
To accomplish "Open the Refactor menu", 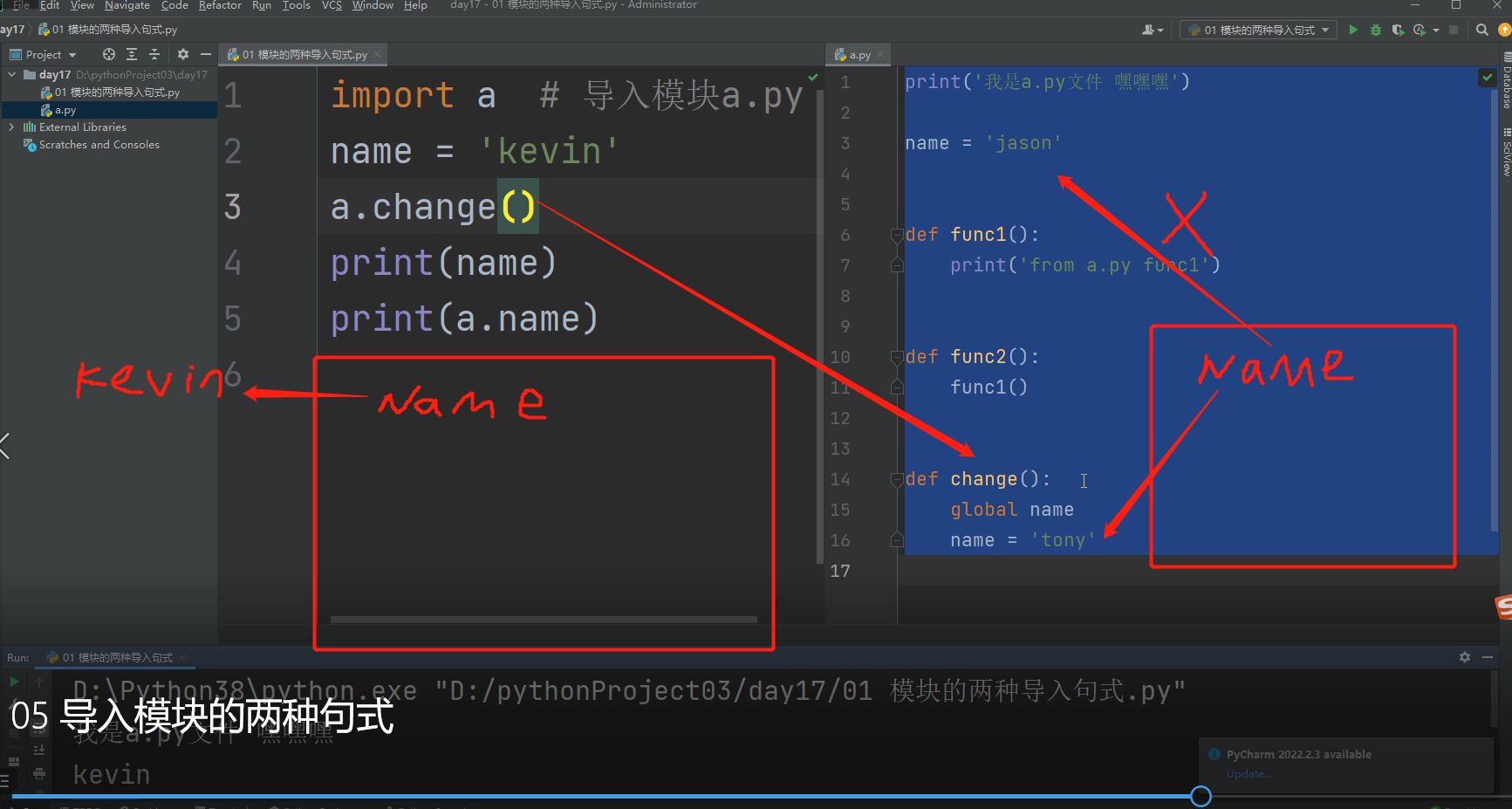I will pyautogui.click(x=220, y=5).
